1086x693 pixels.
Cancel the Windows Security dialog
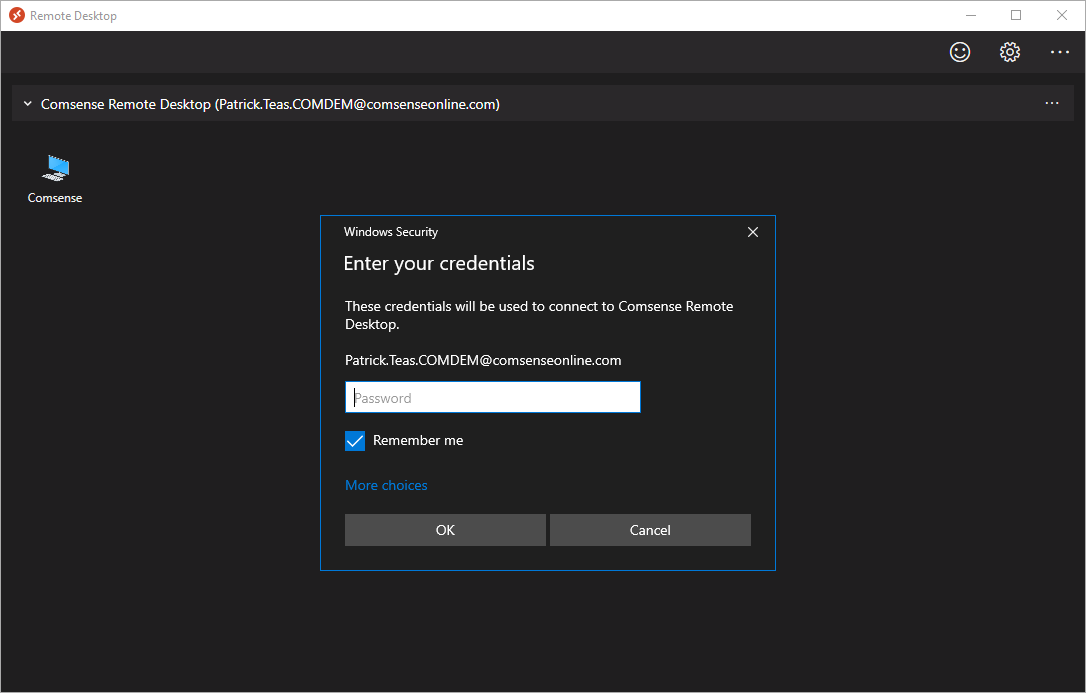(x=650, y=530)
